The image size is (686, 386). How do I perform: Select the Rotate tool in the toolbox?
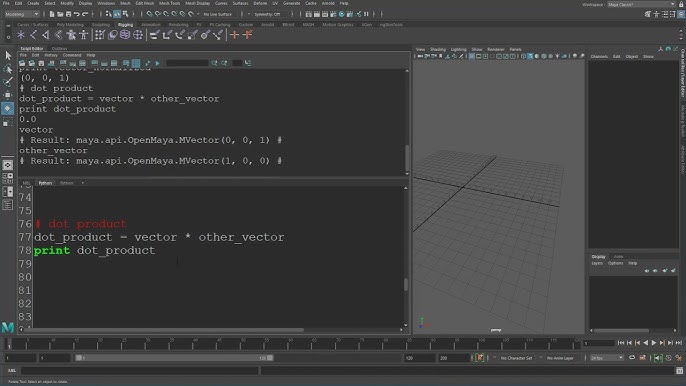pyautogui.click(x=7, y=109)
